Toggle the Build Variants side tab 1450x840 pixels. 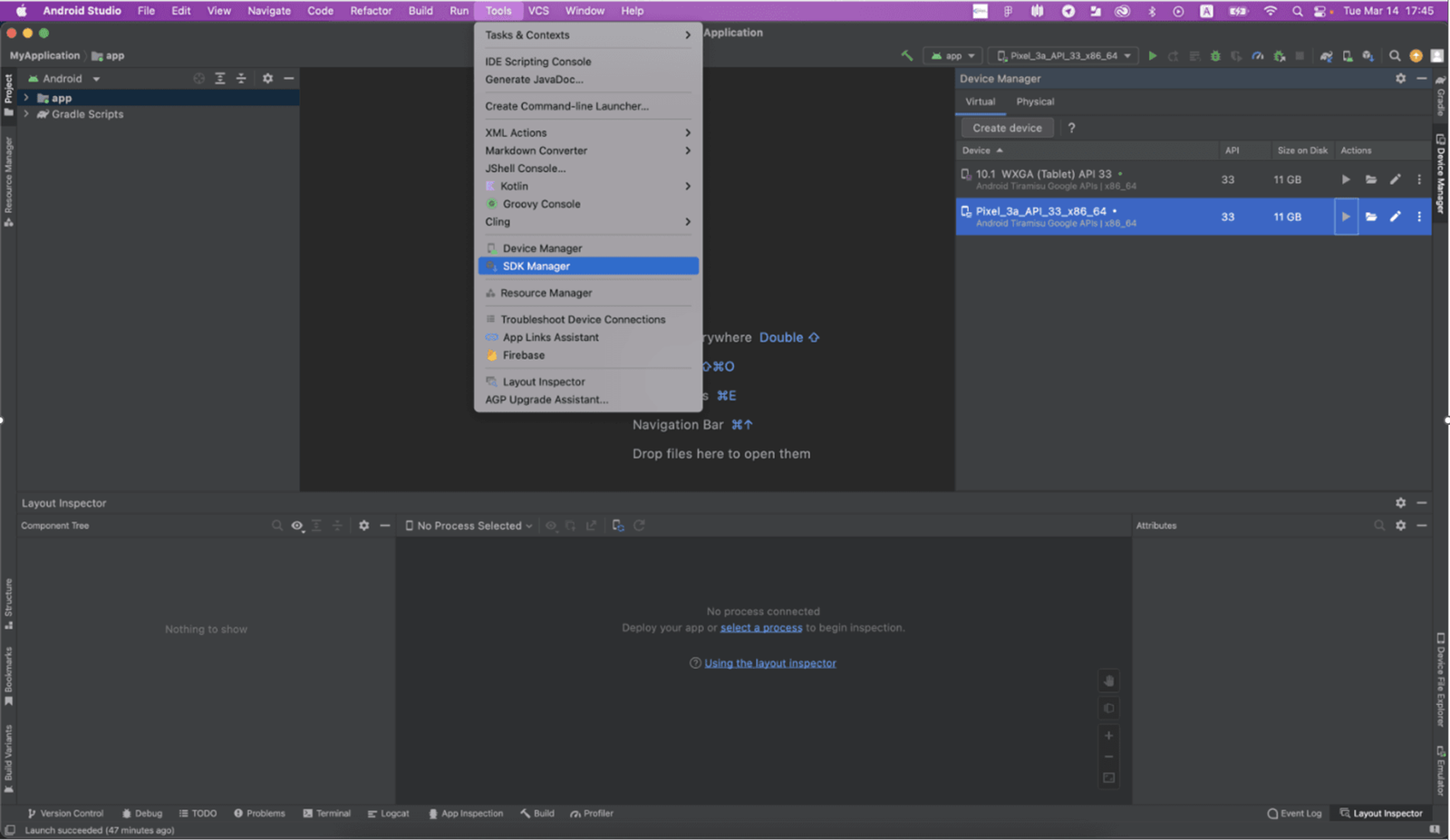pyautogui.click(x=8, y=759)
